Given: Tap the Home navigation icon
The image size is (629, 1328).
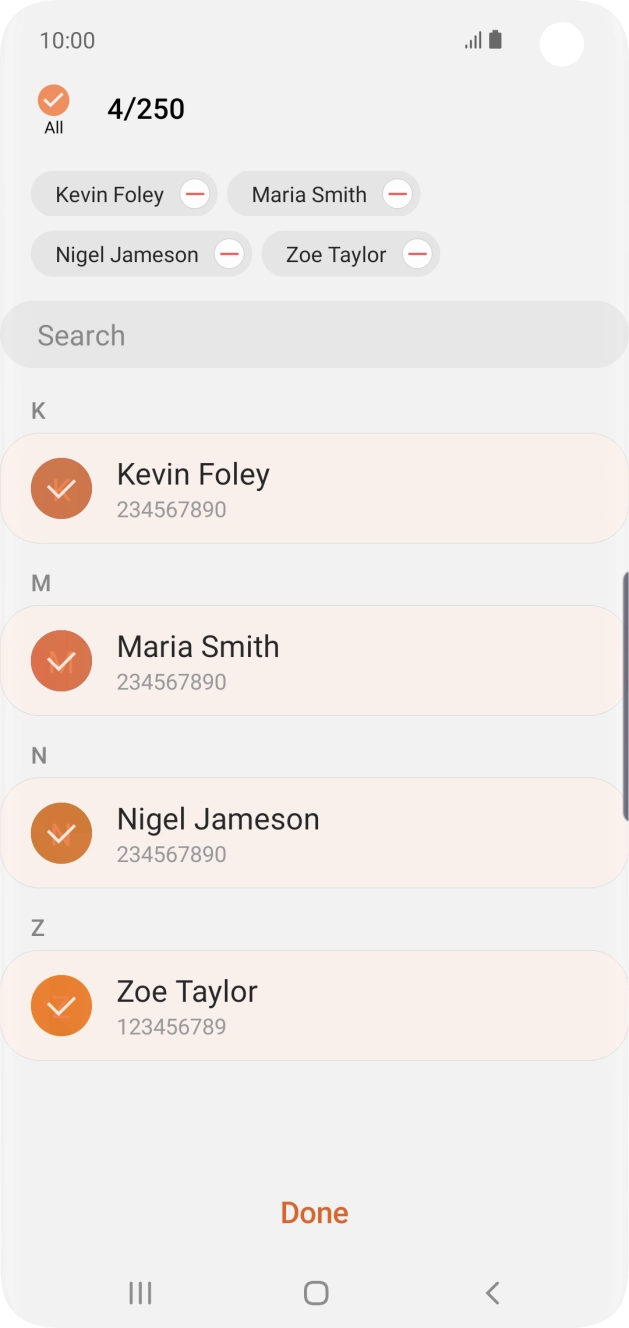Looking at the screenshot, I should (x=315, y=1293).
